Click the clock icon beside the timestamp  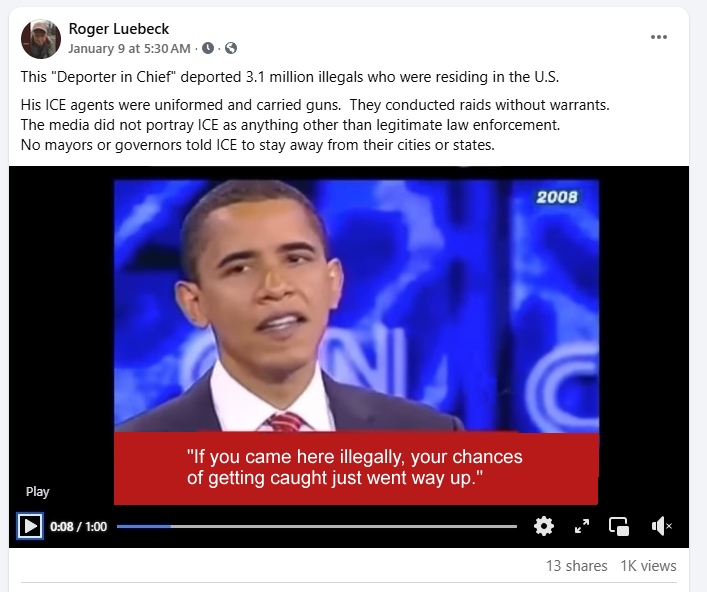pyautogui.click(x=207, y=48)
